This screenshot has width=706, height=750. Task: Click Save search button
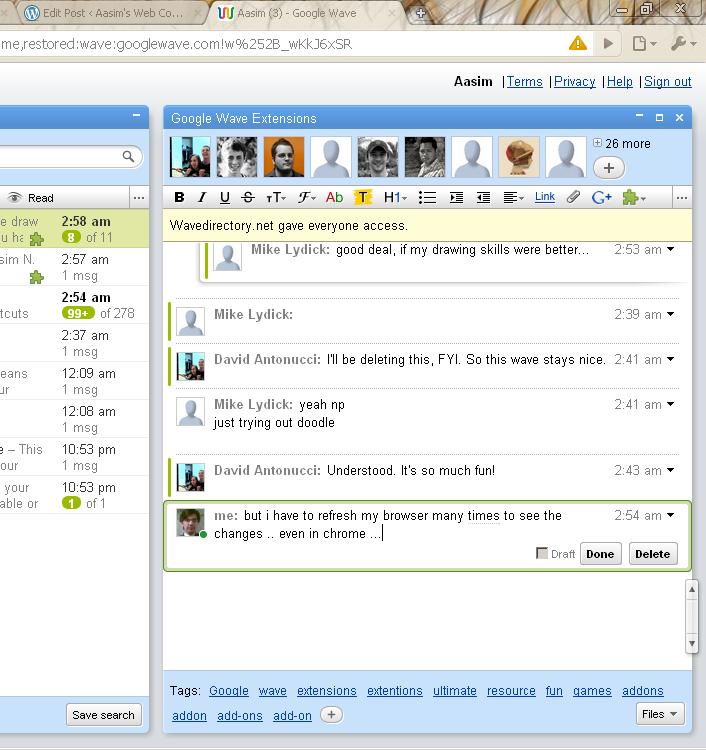pos(103,715)
